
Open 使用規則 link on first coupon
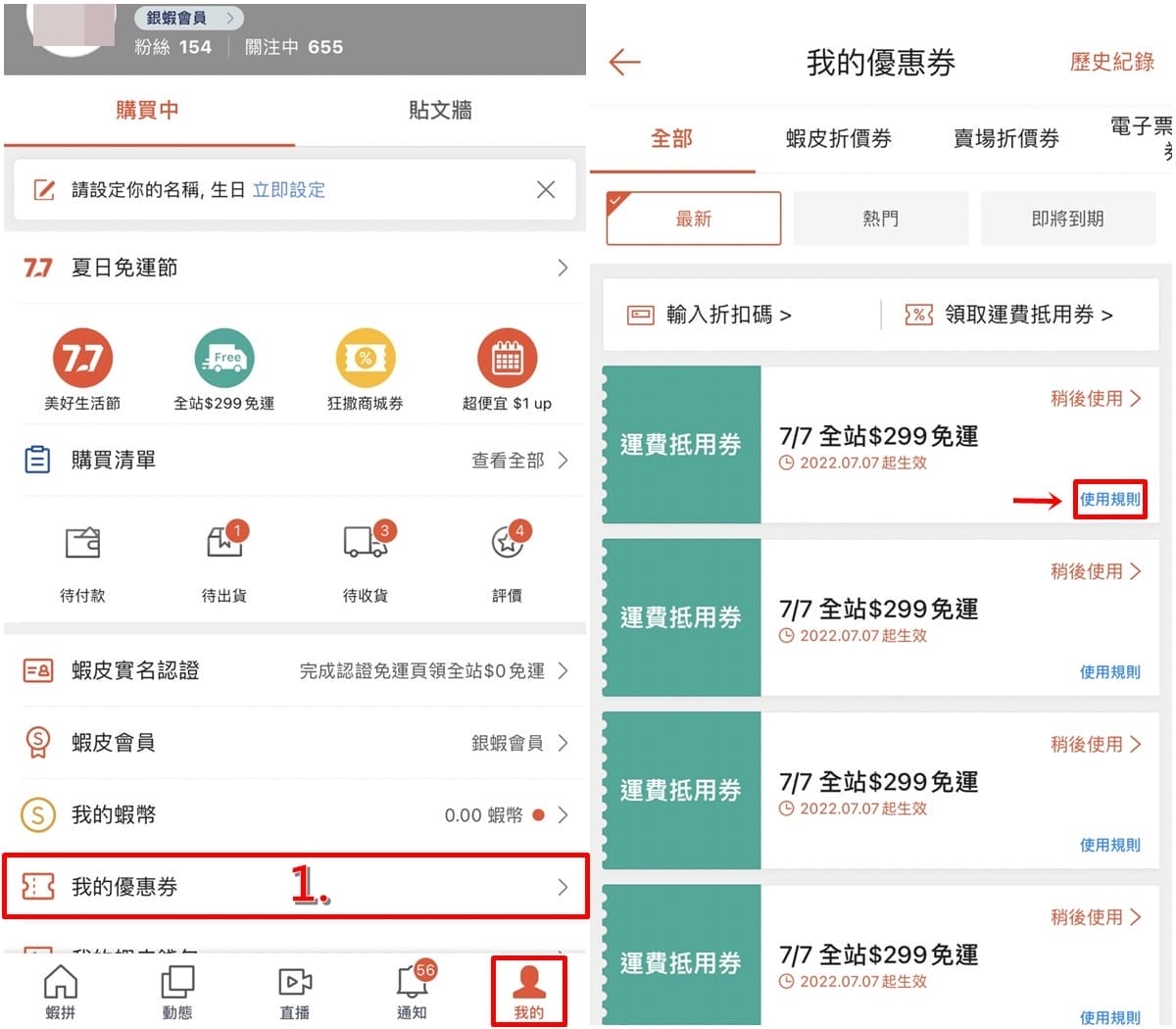point(1110,499)
